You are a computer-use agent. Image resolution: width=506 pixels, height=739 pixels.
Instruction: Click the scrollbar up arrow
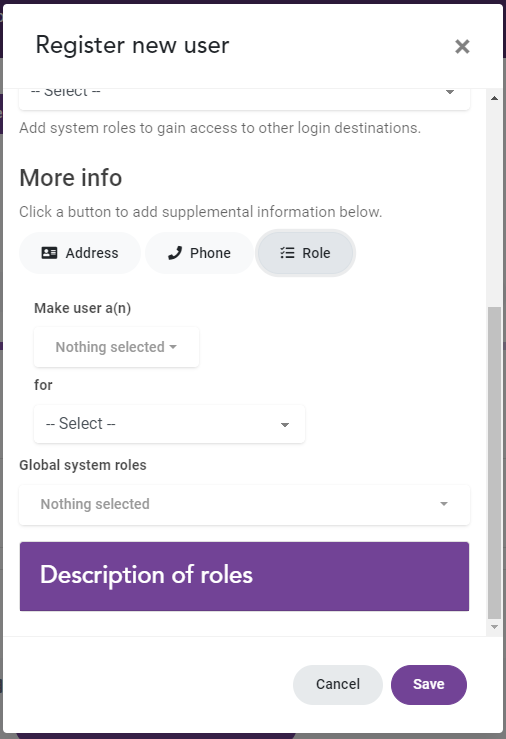[494, 98]
